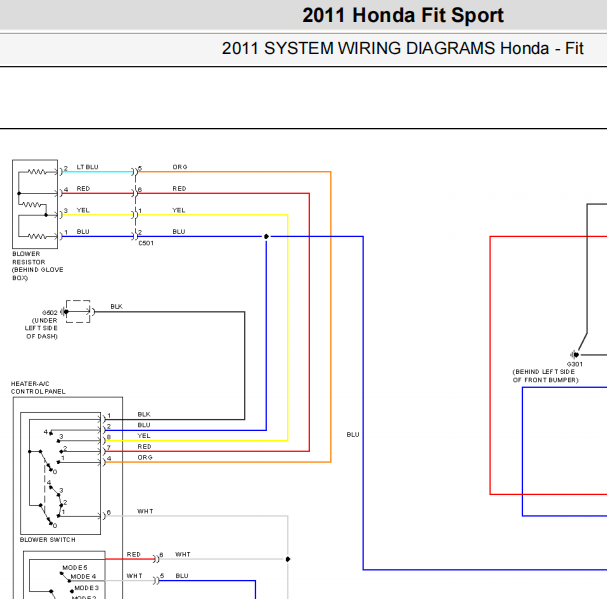The image size is (607, 599).
Task: Click the "WHT" label at blower switch pin 6
Action: (146, 511)
